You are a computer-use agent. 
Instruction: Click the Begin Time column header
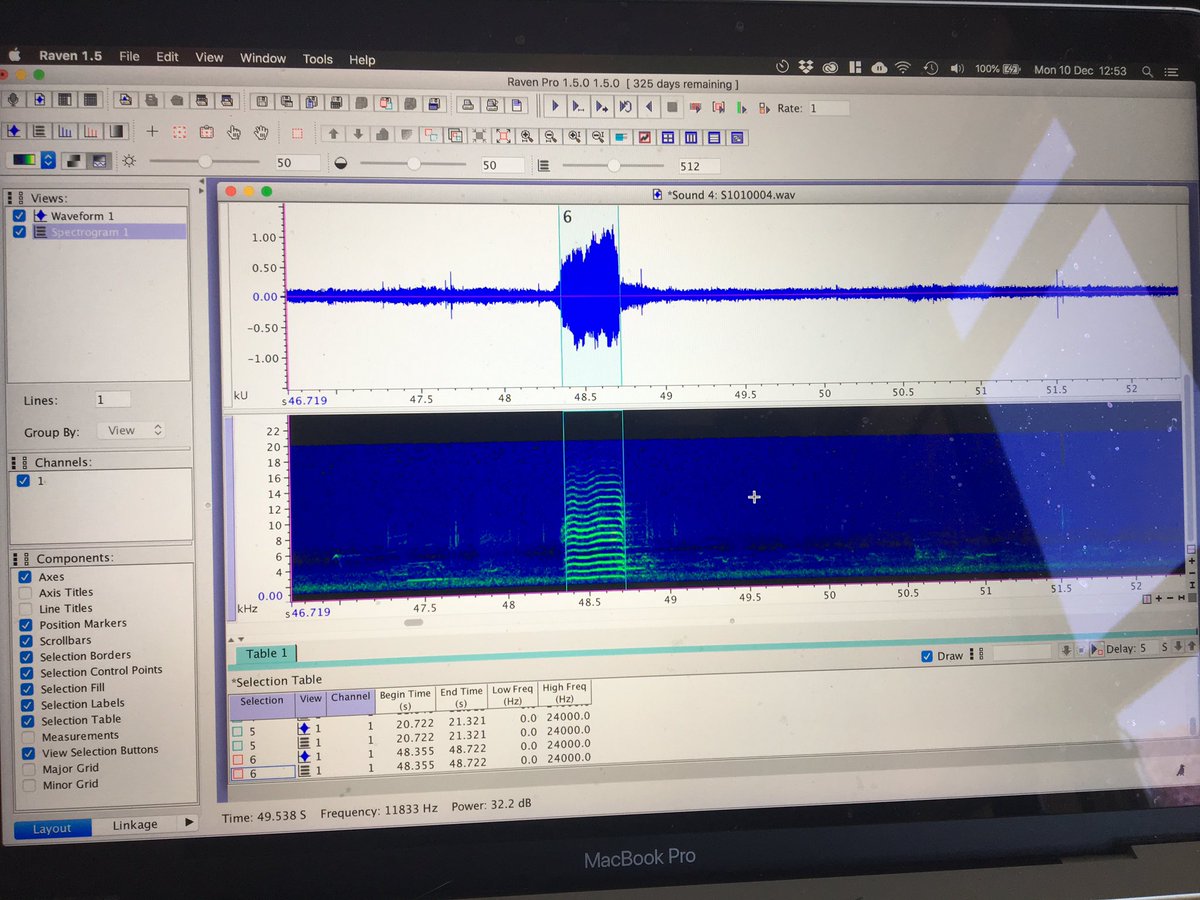405,699
